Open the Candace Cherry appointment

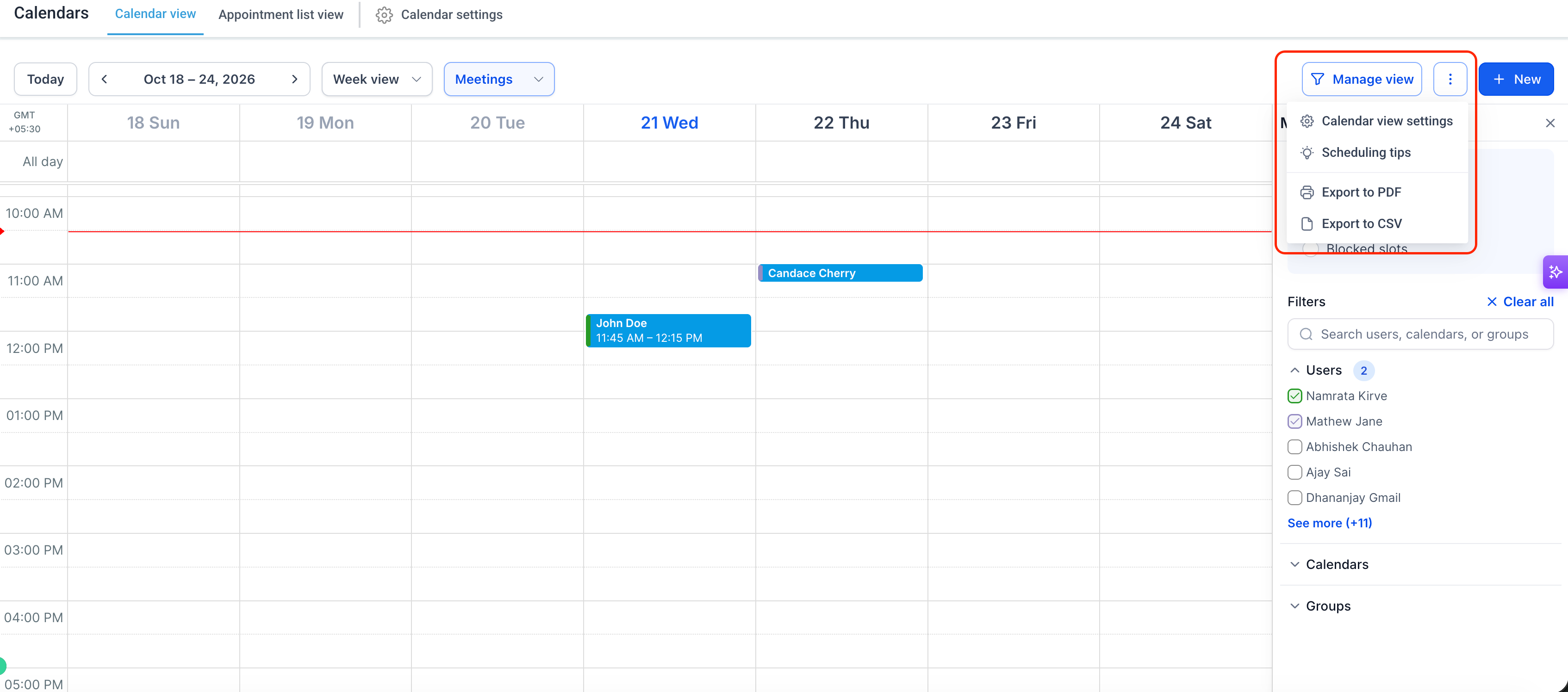(840, 273)
